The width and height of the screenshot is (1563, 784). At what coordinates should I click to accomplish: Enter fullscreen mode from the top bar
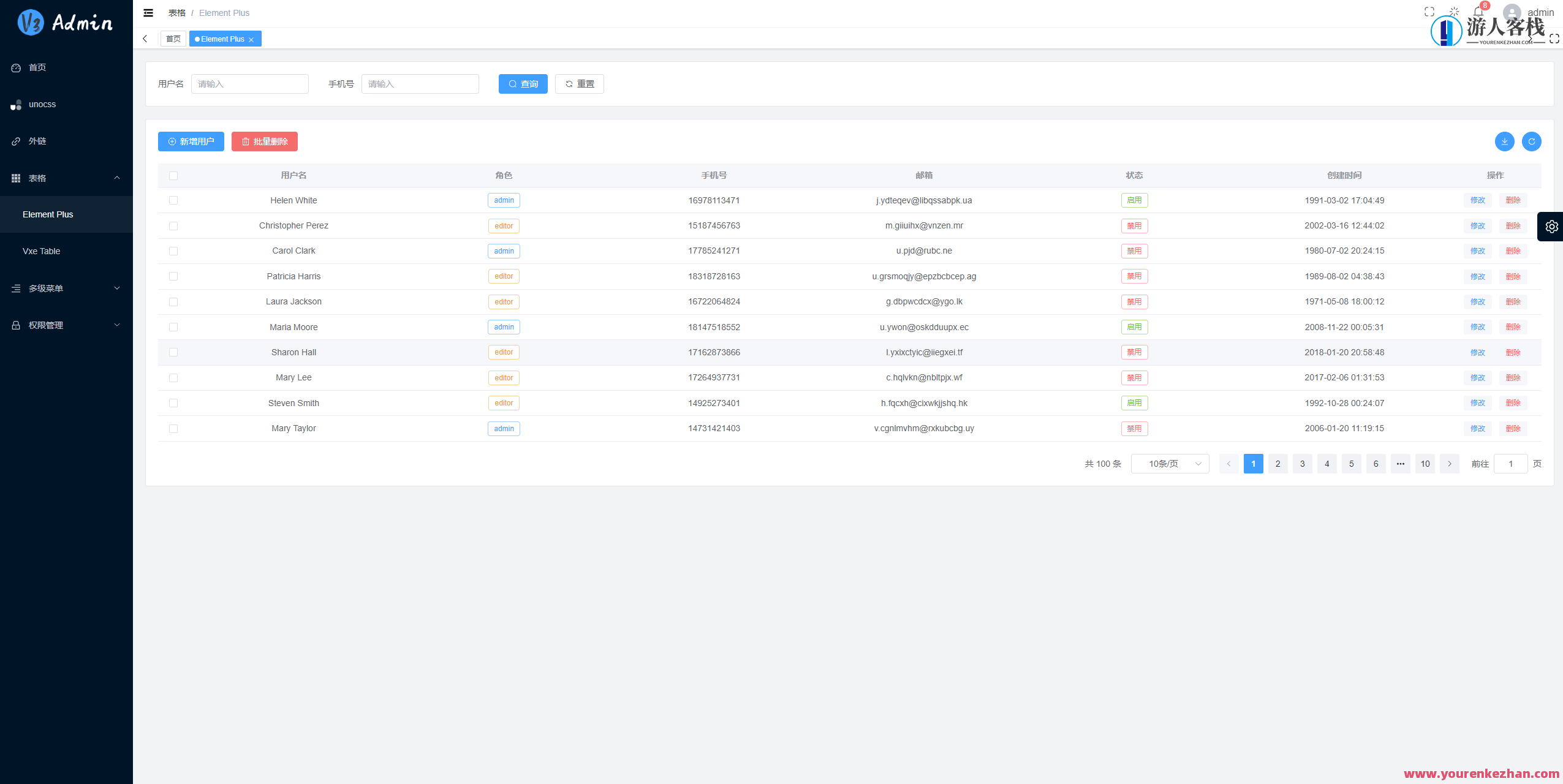(1428, 11)
